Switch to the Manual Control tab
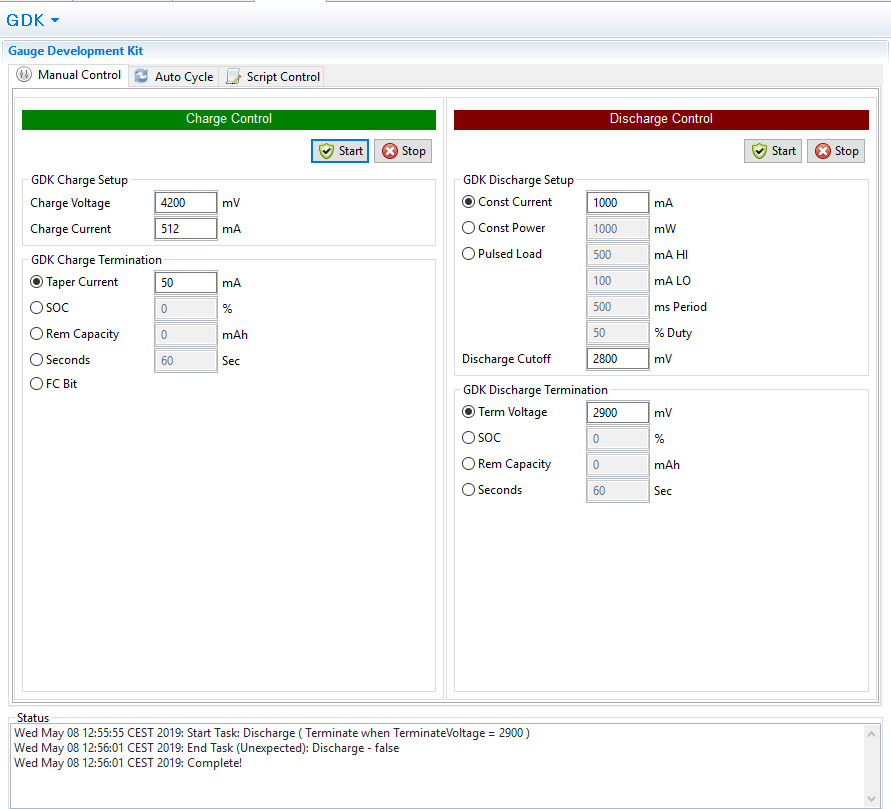Viewport: 891px width, 809px height. click(x=69, y=75)
